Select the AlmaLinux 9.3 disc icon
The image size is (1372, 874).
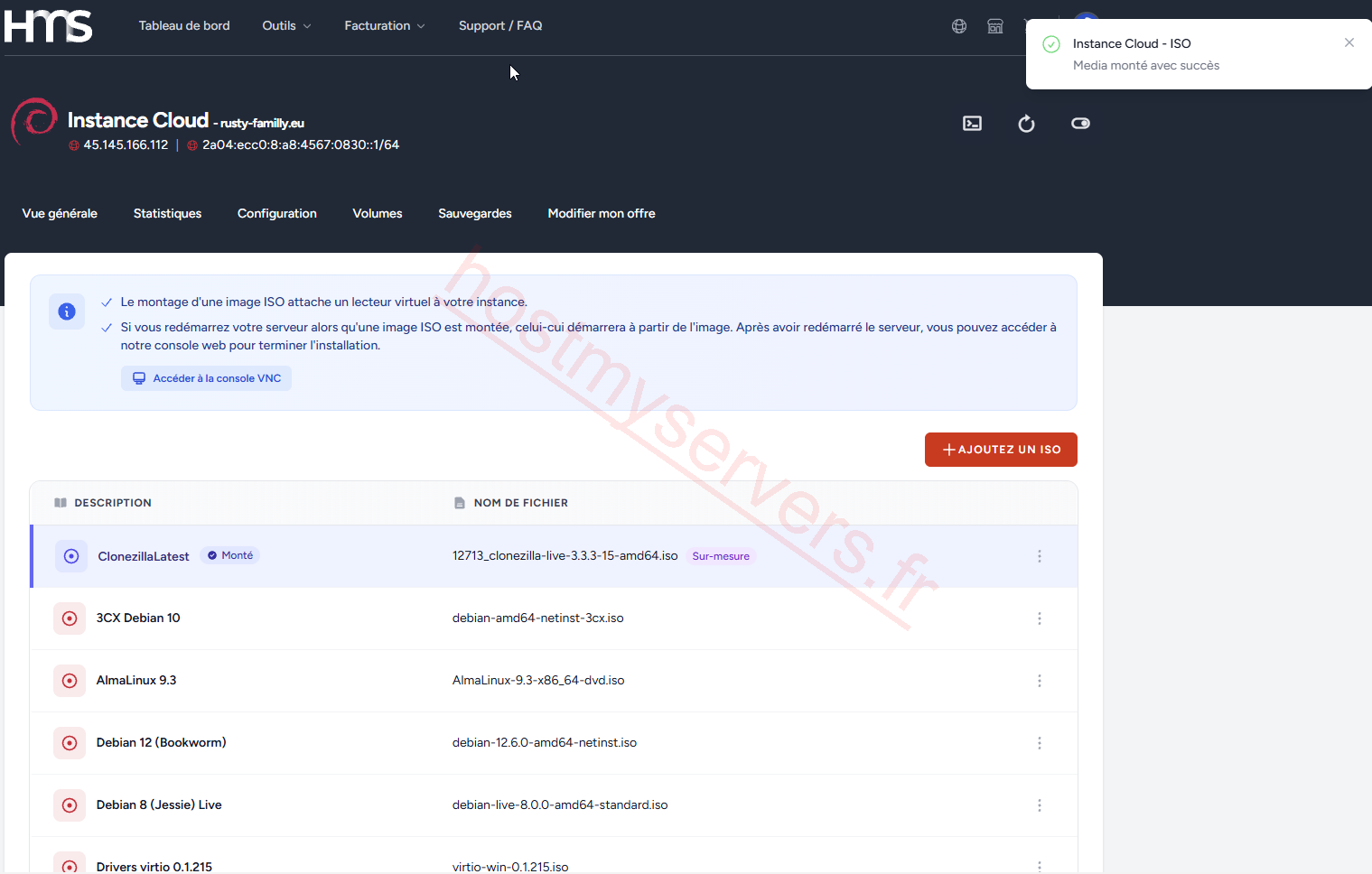(x=70, y=681)
